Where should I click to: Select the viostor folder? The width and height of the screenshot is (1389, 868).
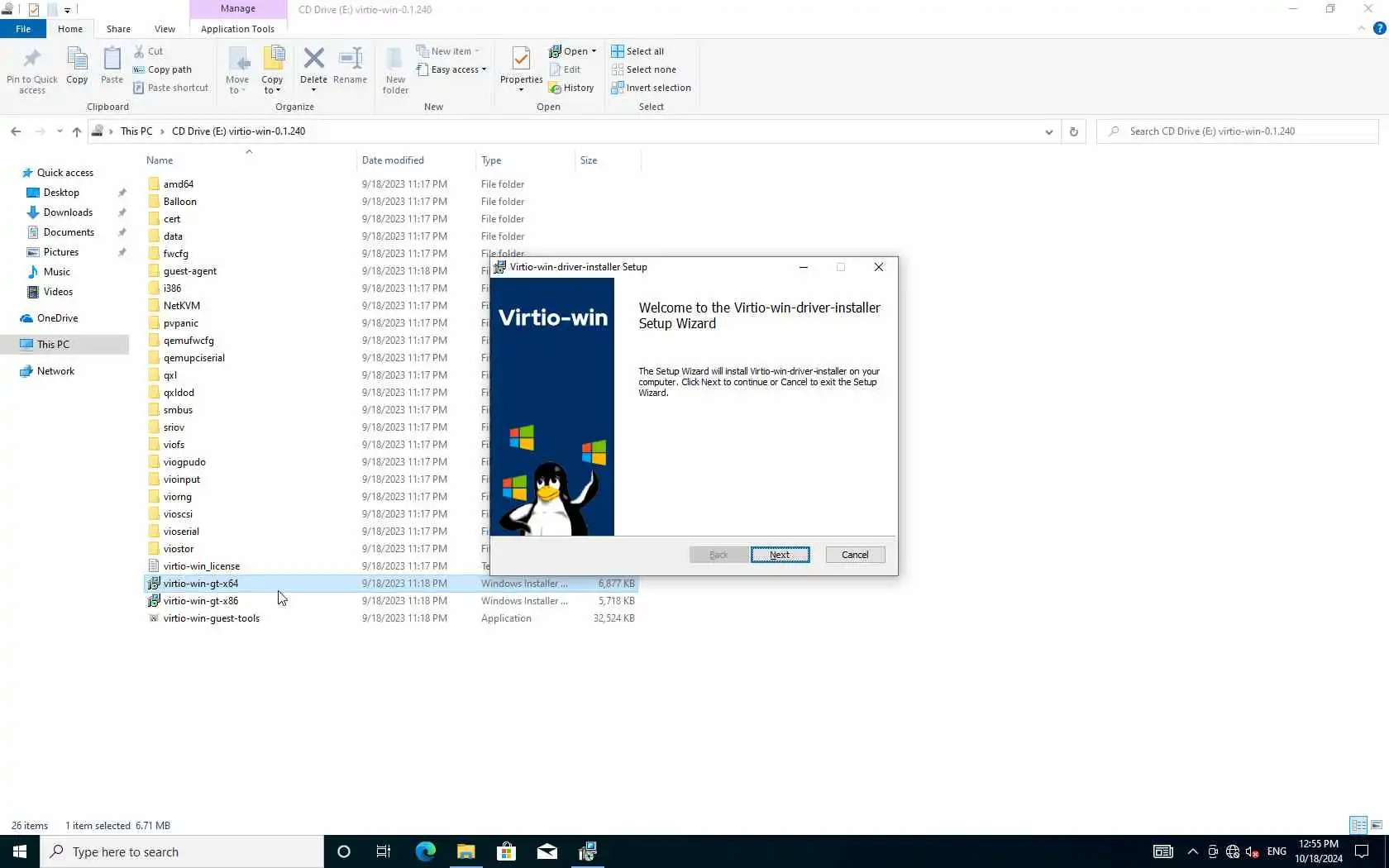[x=178, y=549]
